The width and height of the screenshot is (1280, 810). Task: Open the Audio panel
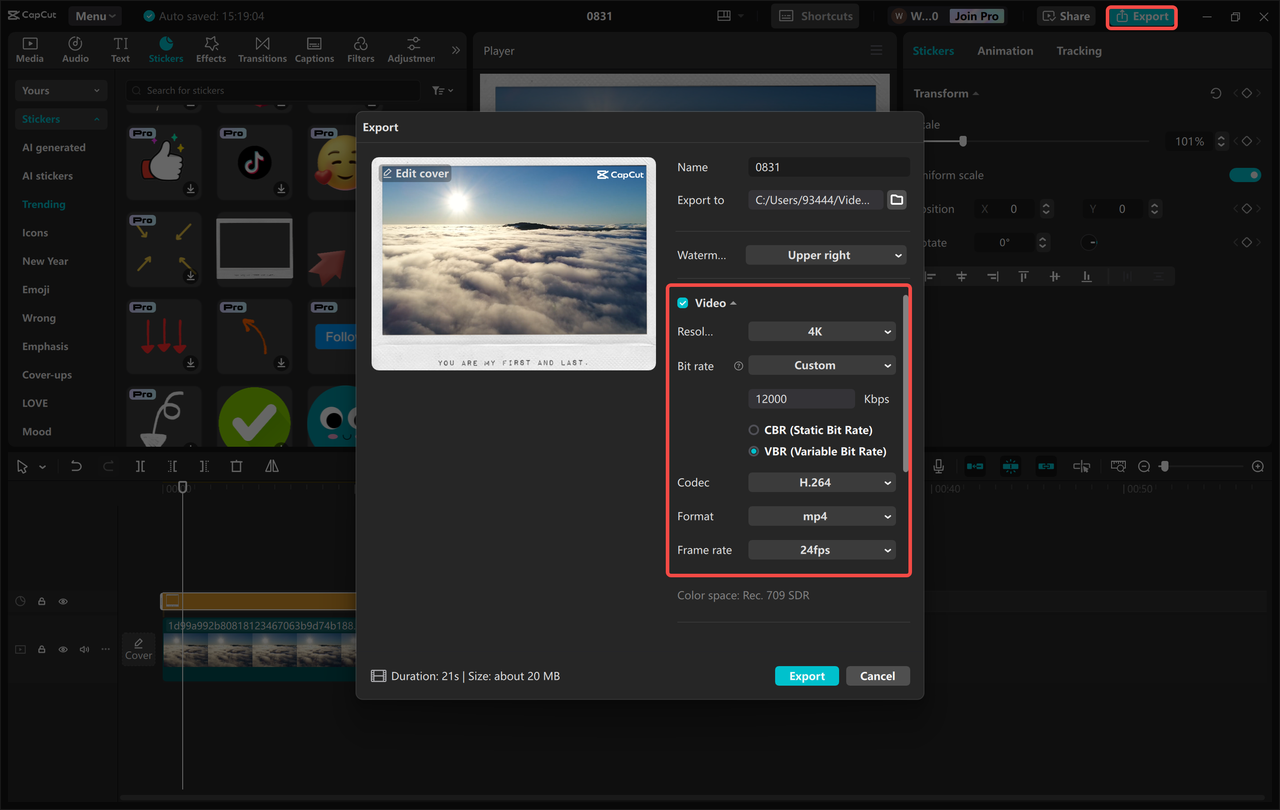tap(75, 48)
